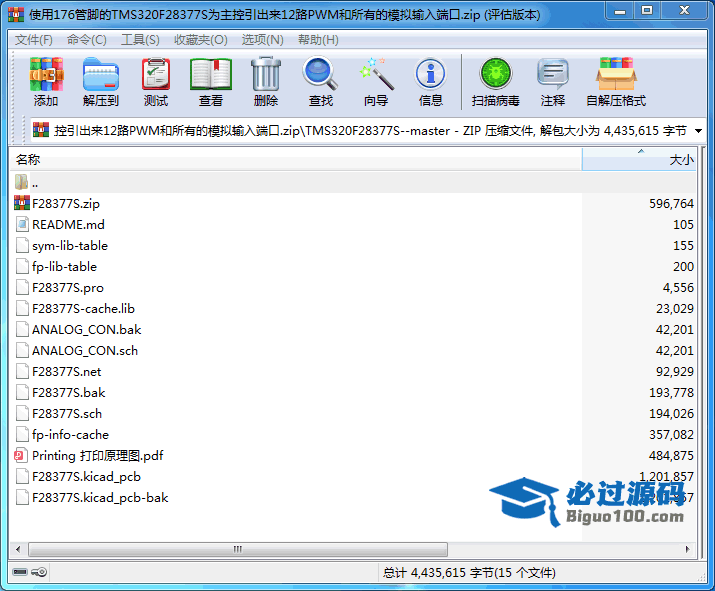Image resolution: width=715 pixels, height=591 pixels.
Task: Click the horizontal scrollbar right arrow
Action: 687,549
